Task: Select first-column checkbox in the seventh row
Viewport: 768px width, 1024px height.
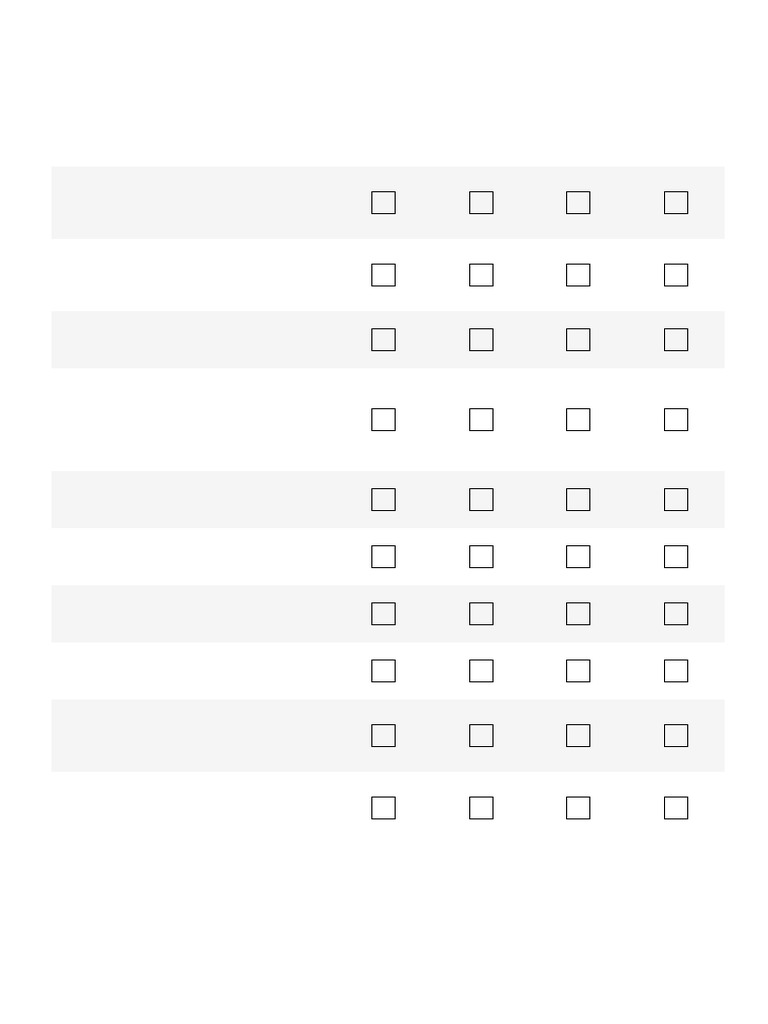Action: (x=383, y=614)
